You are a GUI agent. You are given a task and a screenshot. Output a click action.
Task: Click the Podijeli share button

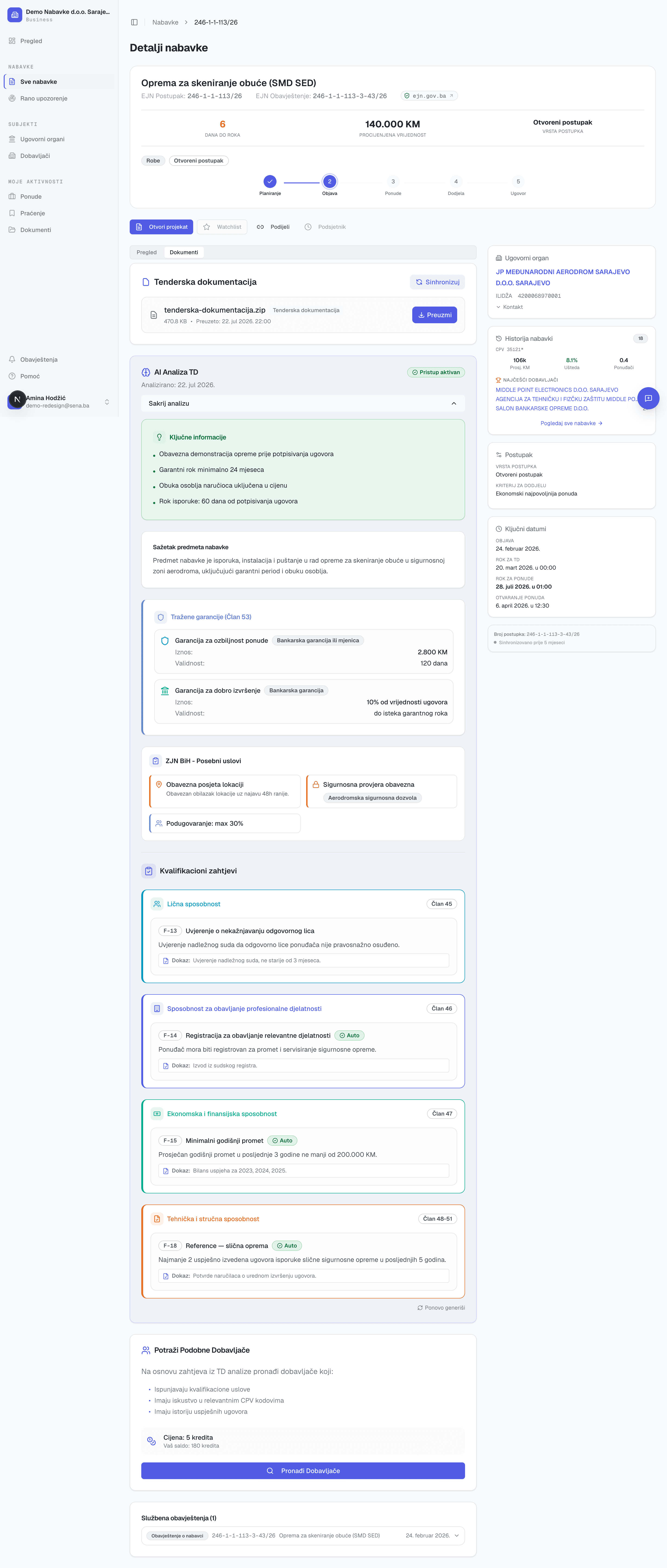[x=273, y=227]
